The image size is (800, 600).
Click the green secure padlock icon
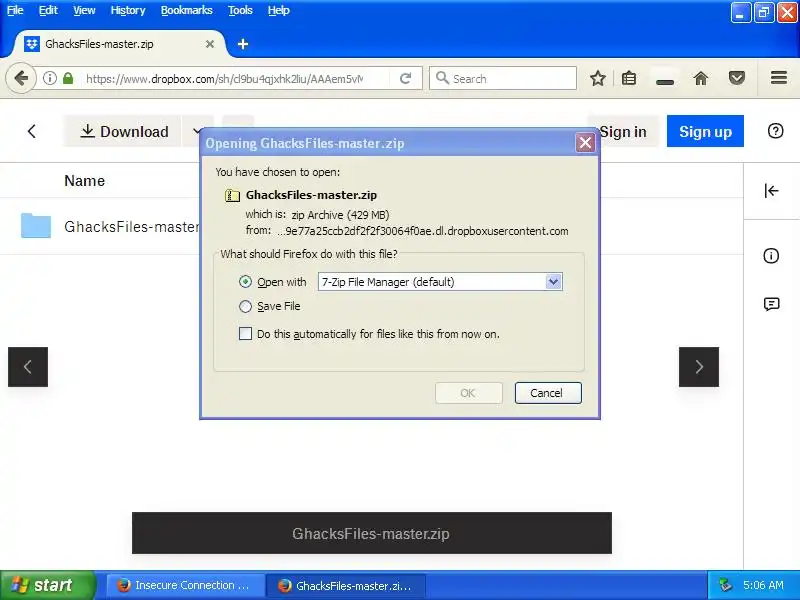(68, 78)
